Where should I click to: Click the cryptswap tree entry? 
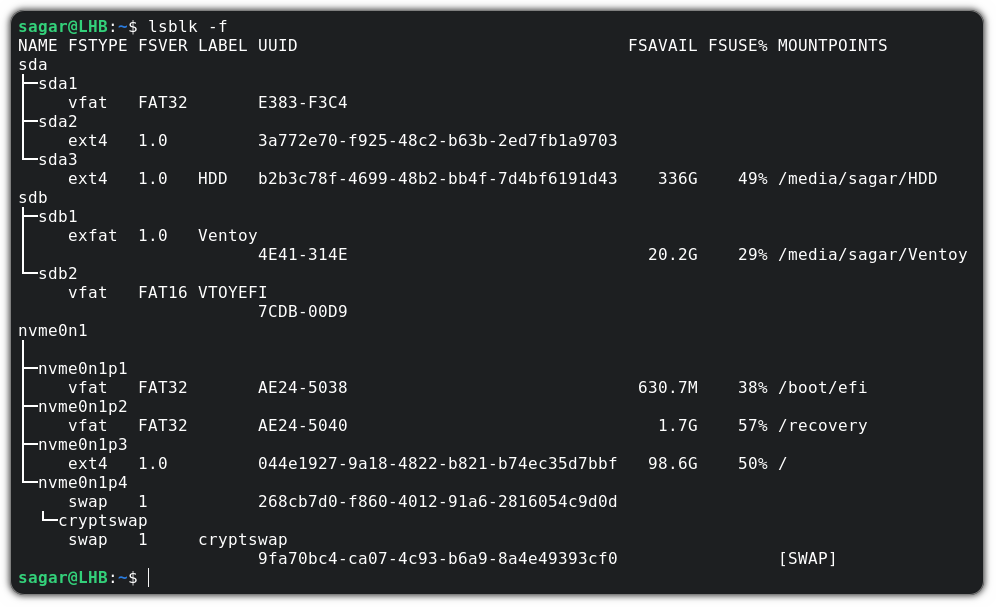(102, 521)
